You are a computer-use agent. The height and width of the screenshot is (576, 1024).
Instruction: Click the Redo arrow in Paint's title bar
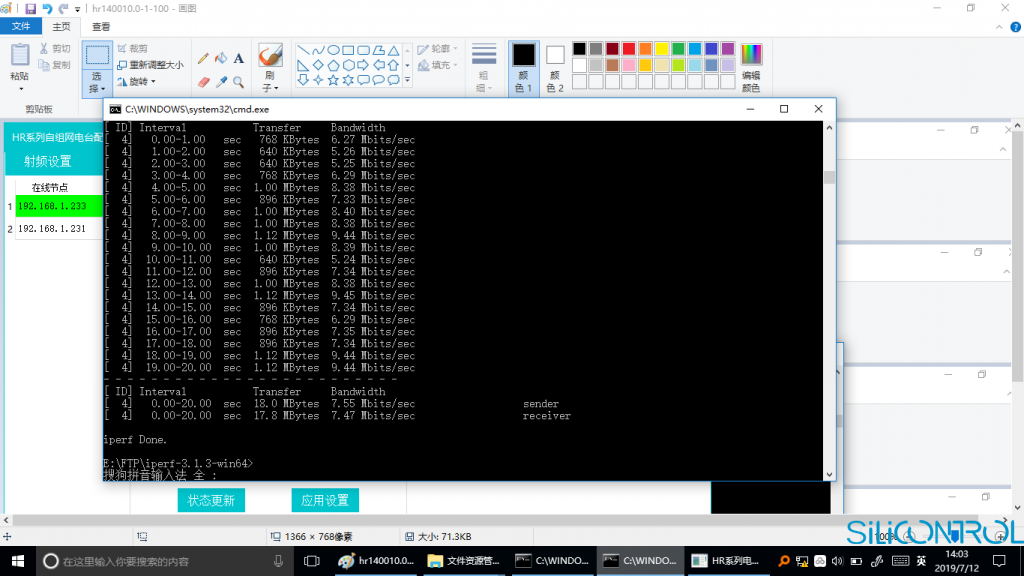(63, 8)
